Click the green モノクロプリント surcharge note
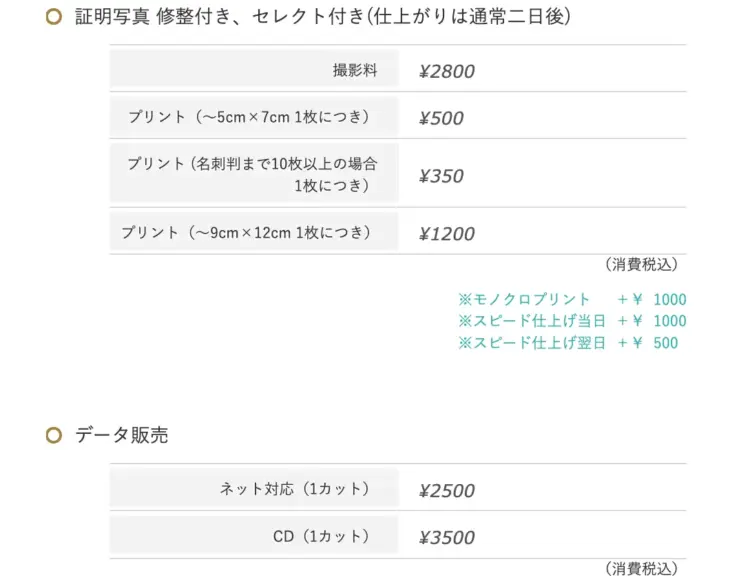The width and height of the screenshot is (750, 584). pos(572,299)
